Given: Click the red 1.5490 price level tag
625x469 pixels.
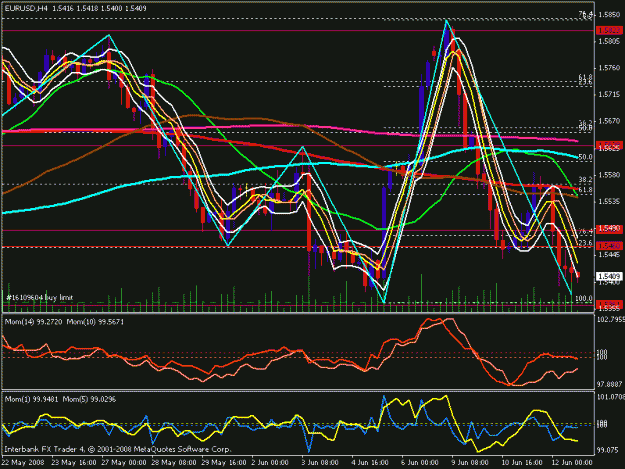Looking at the screenshot, I should point(609,229).
